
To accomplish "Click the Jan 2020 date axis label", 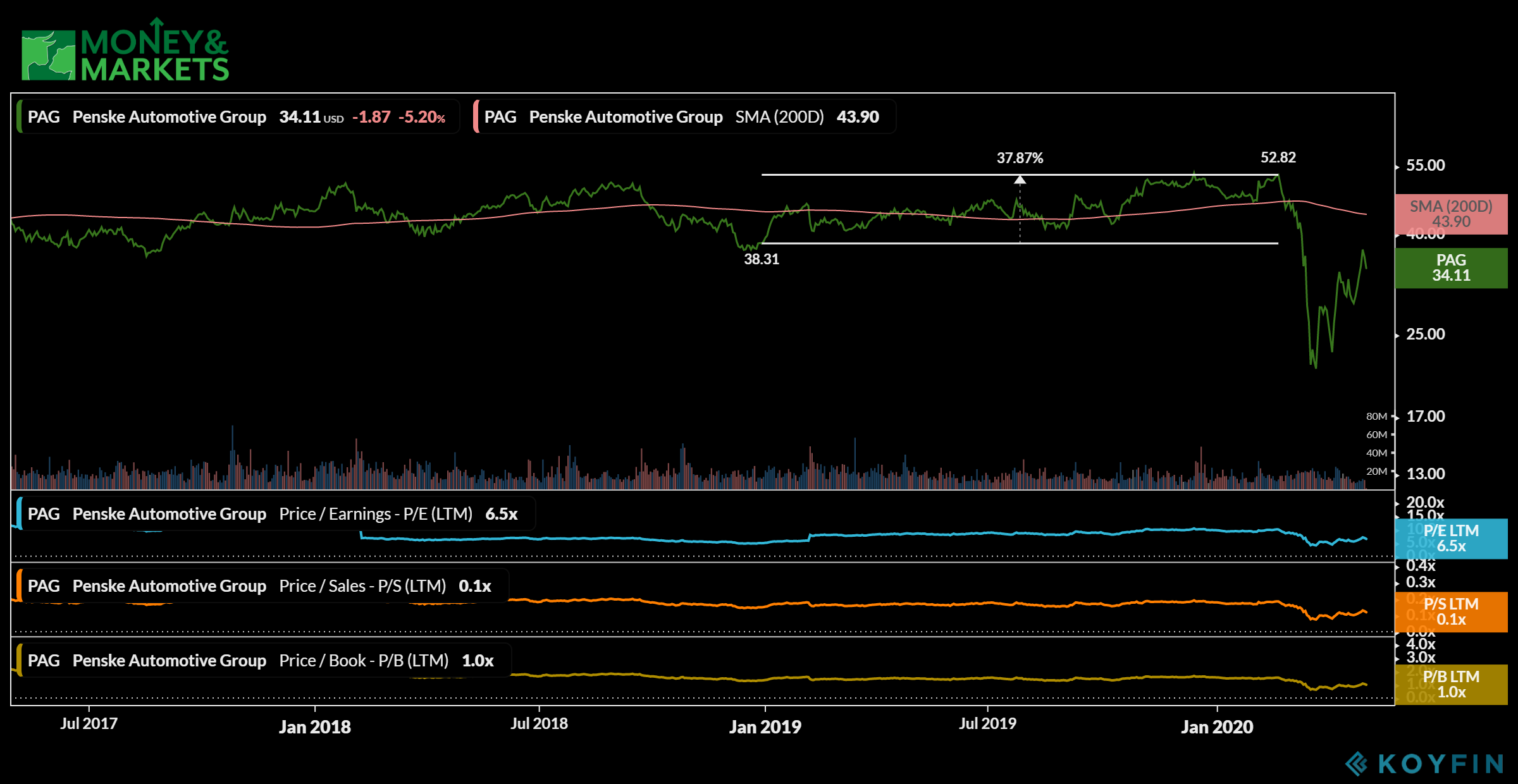I will click(1217, 726).
